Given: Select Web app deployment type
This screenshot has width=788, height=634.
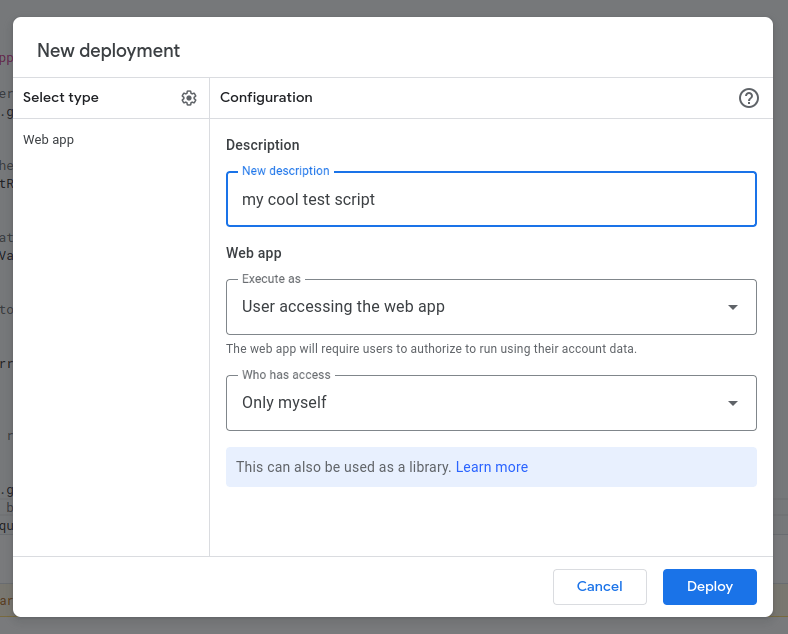Looking at the screenshot, I should point(49,140).
